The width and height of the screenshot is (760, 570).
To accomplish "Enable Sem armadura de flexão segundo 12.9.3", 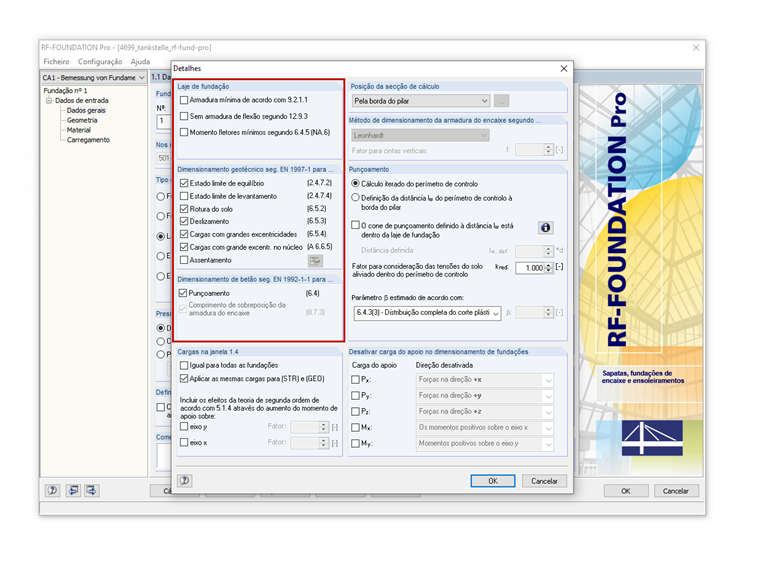I will (x=184, y=116).
